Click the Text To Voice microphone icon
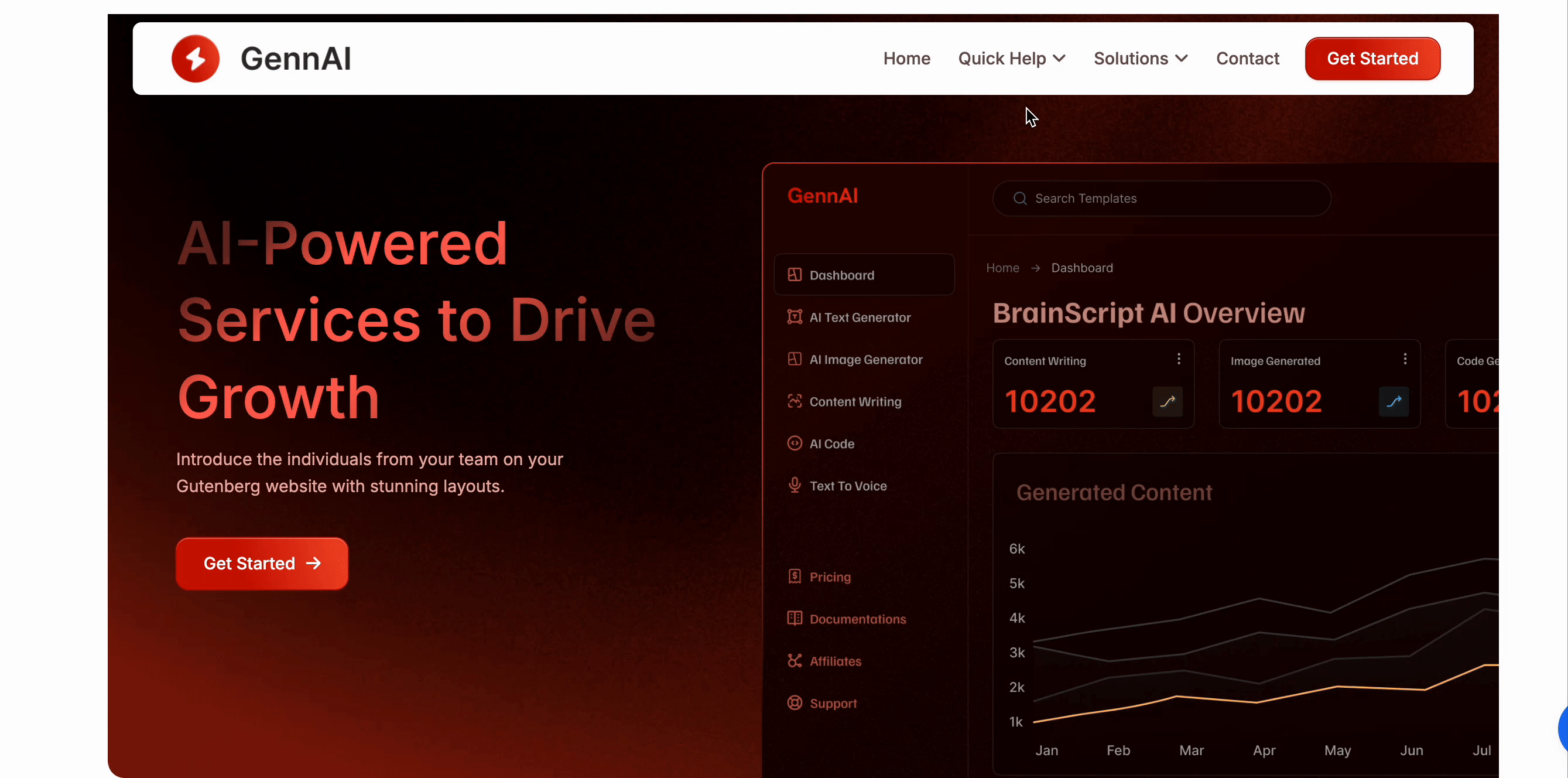 [x=795, y=485]
